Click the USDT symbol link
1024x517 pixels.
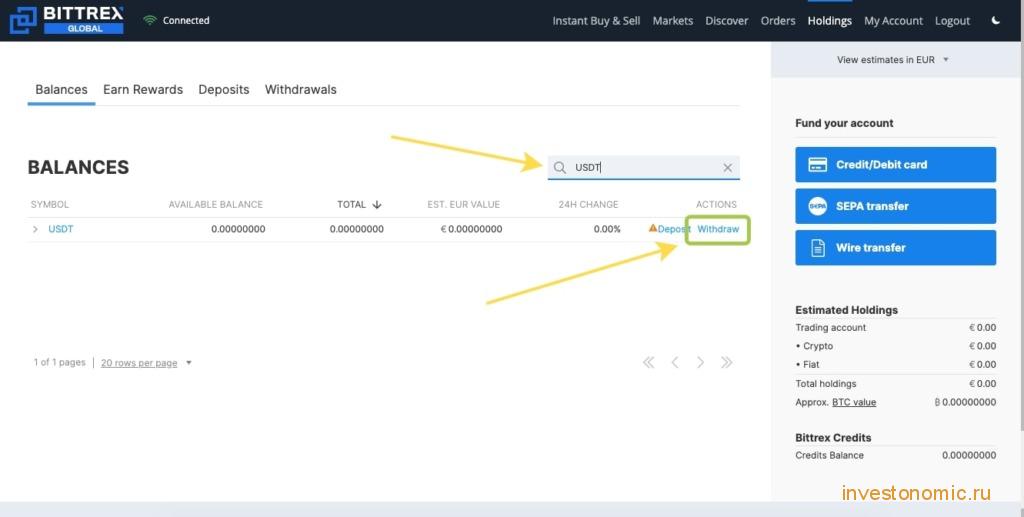[x=61, y=229]
